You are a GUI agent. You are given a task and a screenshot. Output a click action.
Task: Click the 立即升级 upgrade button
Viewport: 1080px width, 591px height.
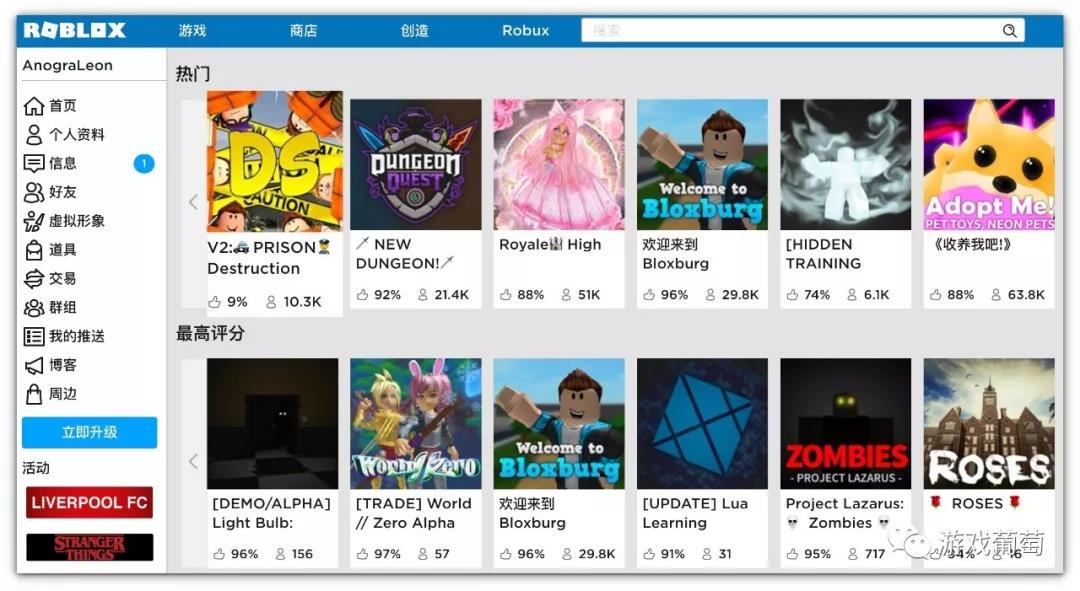90,433
